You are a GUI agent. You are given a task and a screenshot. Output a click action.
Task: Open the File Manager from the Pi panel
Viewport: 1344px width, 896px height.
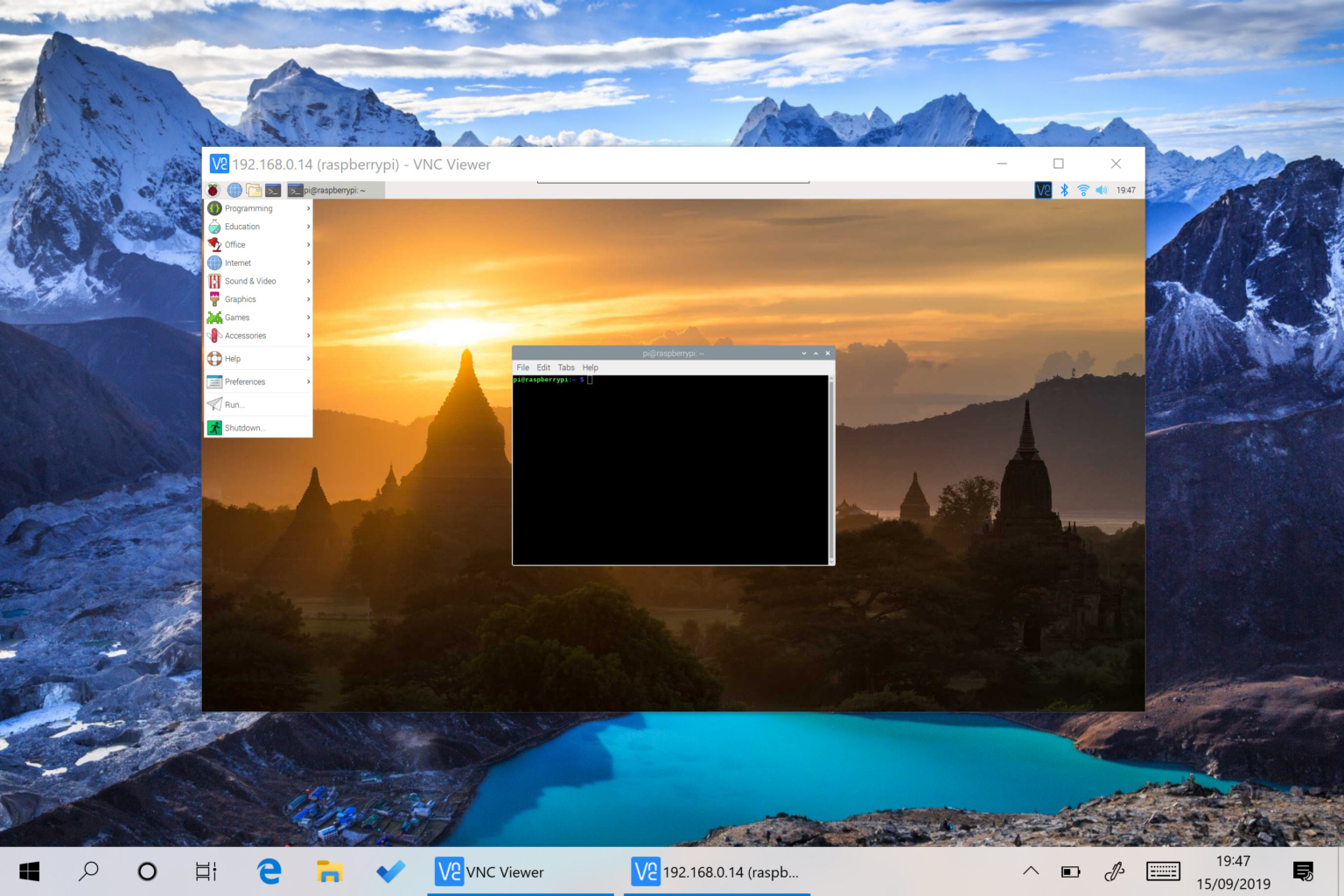(253, 190)
